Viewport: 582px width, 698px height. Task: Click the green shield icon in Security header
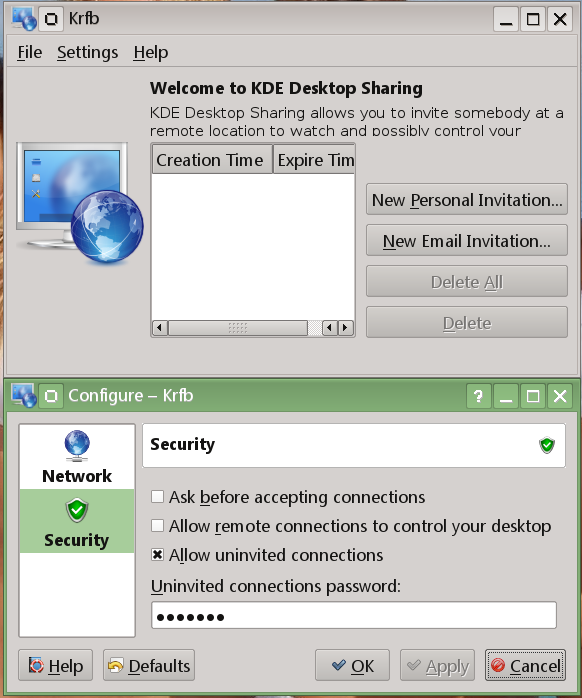(x=547, y=445)
